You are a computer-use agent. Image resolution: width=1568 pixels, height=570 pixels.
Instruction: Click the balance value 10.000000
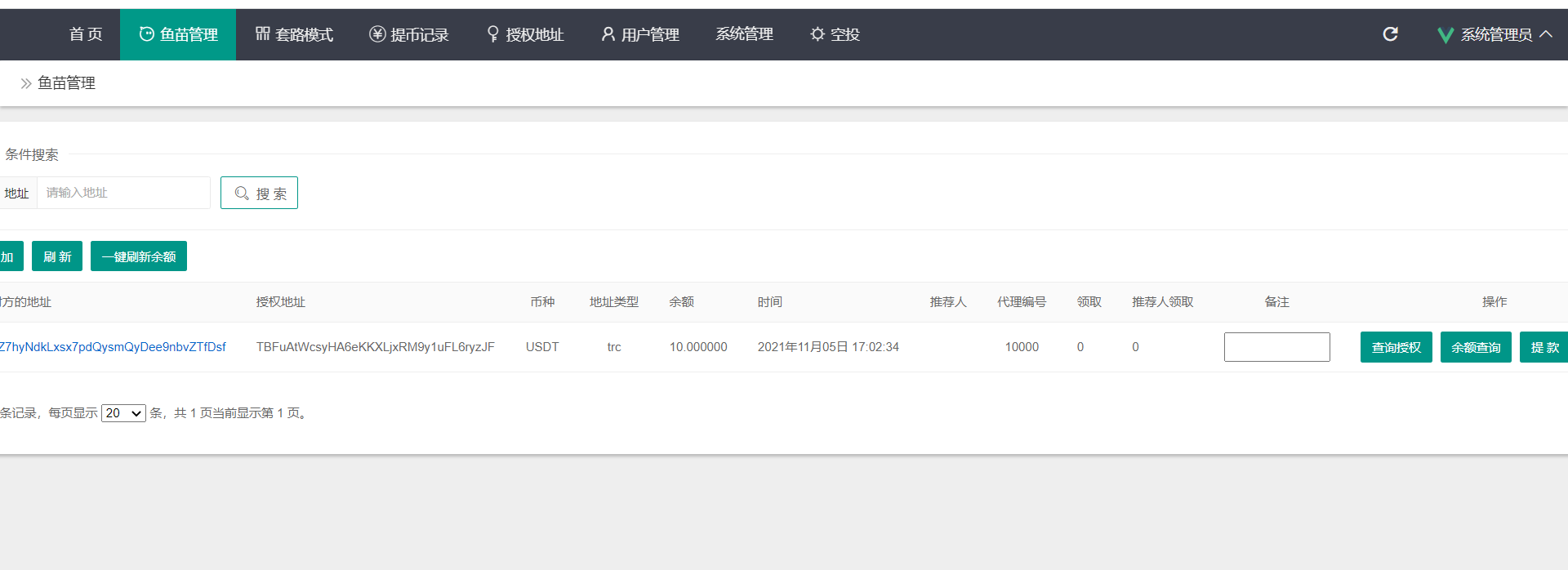pyautogui.click(x=698, y=347)
